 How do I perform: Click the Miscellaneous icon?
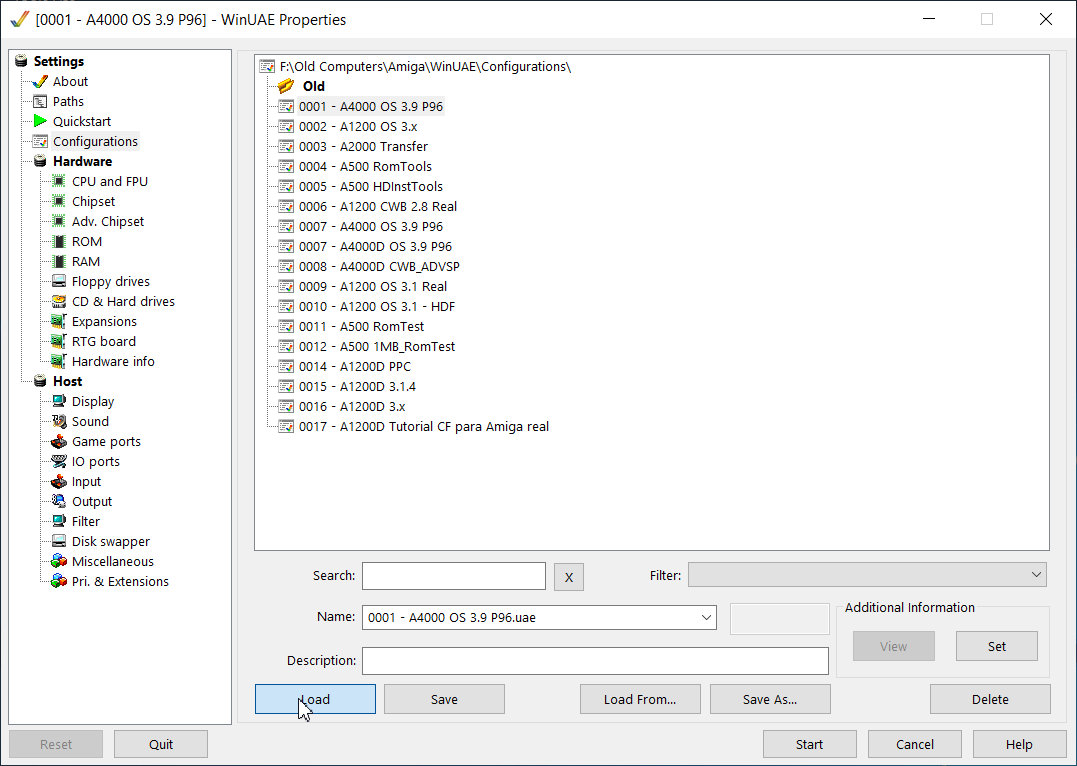tap(59, 561)
